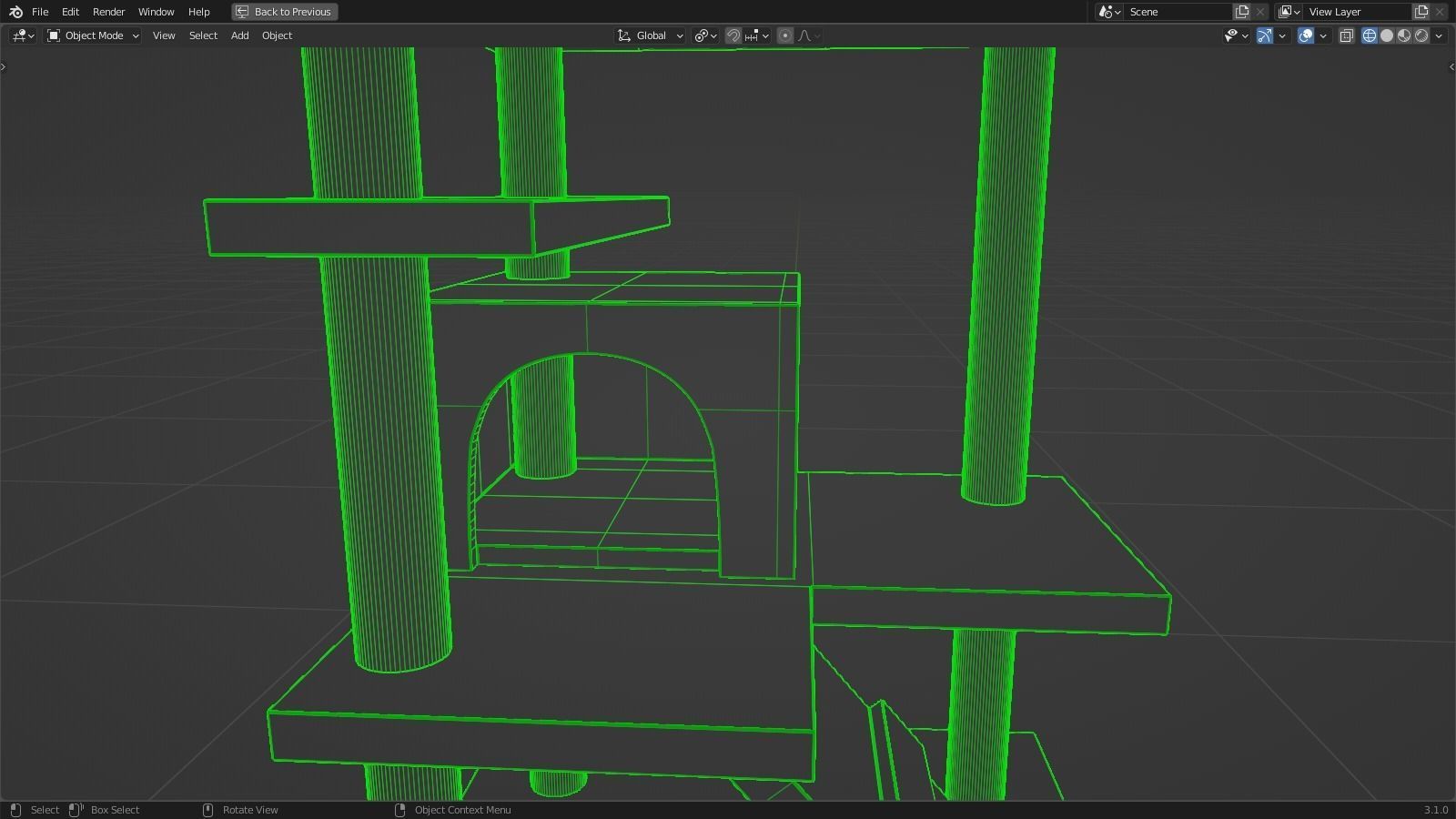Screen dimensions: 1456x819
Task: Toggle viewport overlays
Action: point(1305,35)
